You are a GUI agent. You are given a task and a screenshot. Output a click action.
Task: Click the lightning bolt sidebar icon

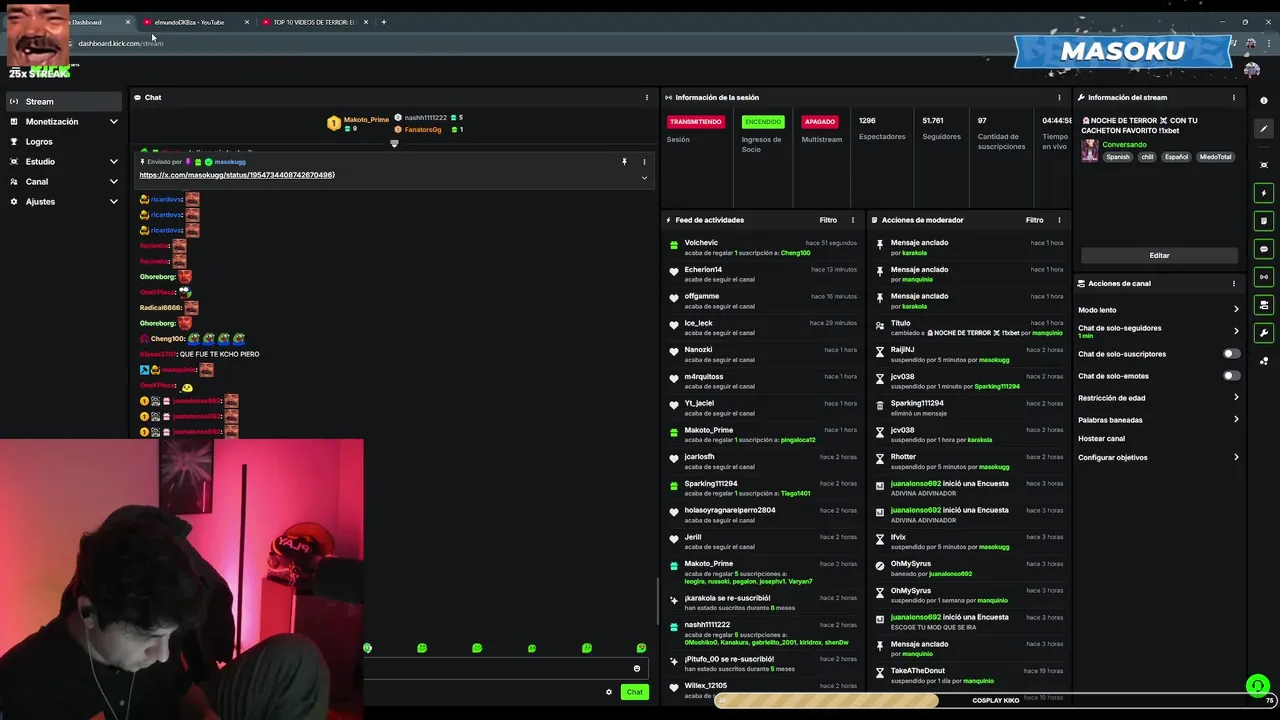pyautogui.click(x=1264, y=193)
